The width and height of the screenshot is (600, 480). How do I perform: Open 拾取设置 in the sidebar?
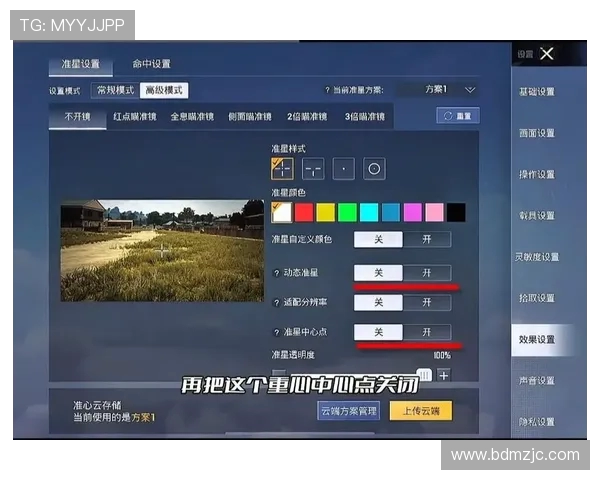point(536,298)
